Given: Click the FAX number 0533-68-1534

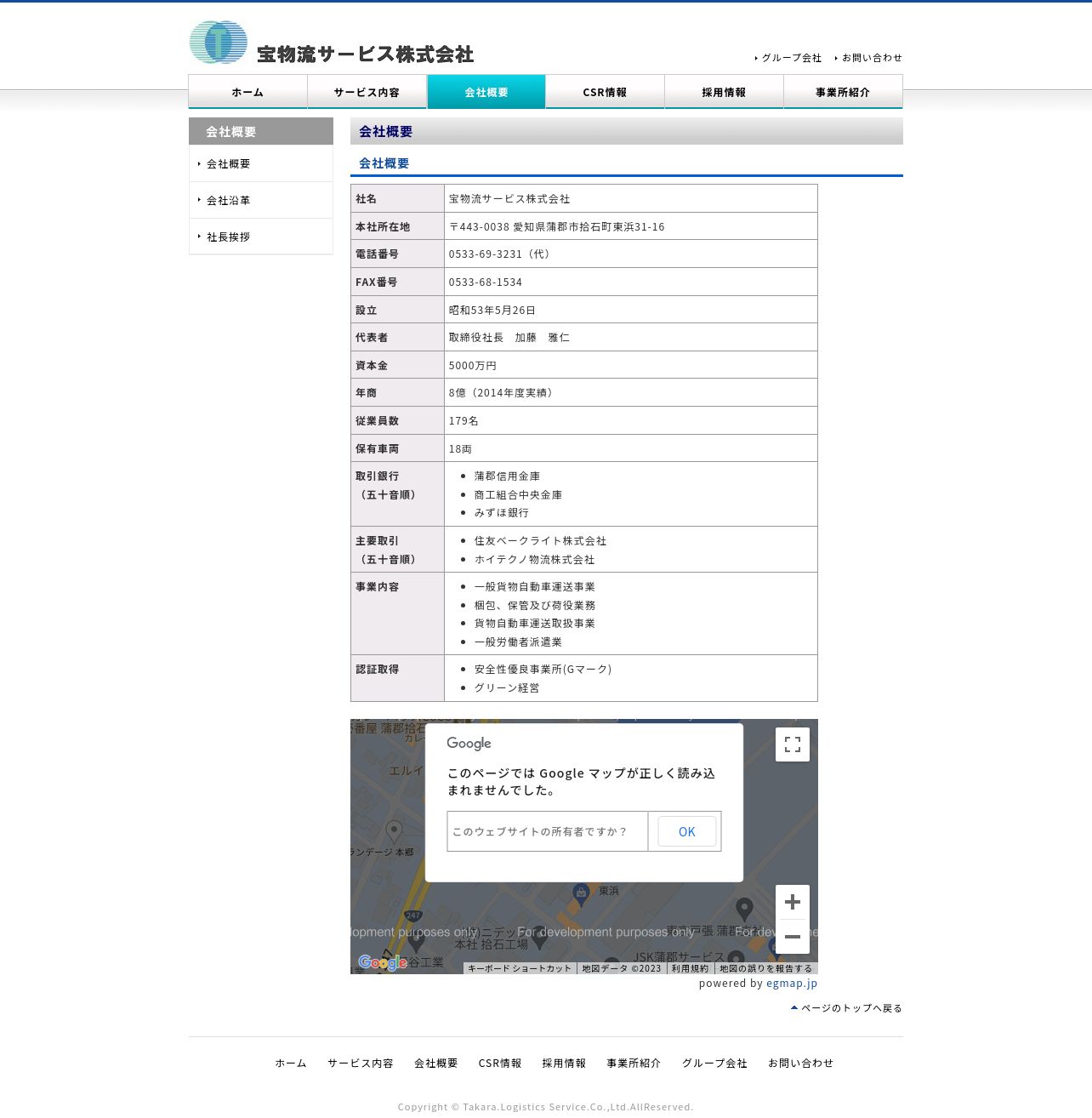Looking at the screenshot, I should click(486, 282).
